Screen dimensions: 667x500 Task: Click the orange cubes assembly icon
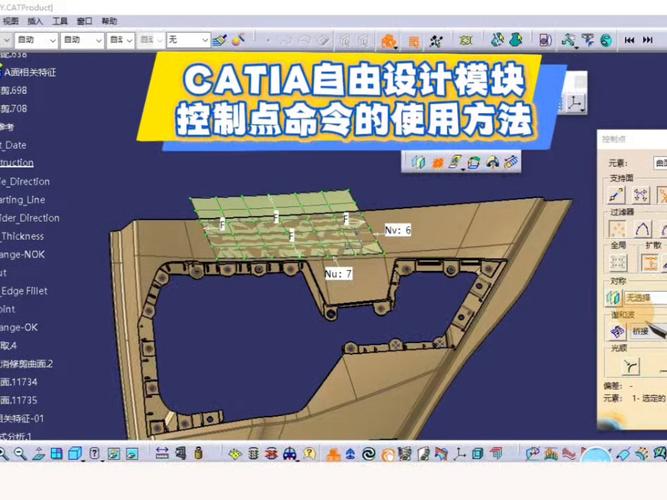click(x=389, y=41)
